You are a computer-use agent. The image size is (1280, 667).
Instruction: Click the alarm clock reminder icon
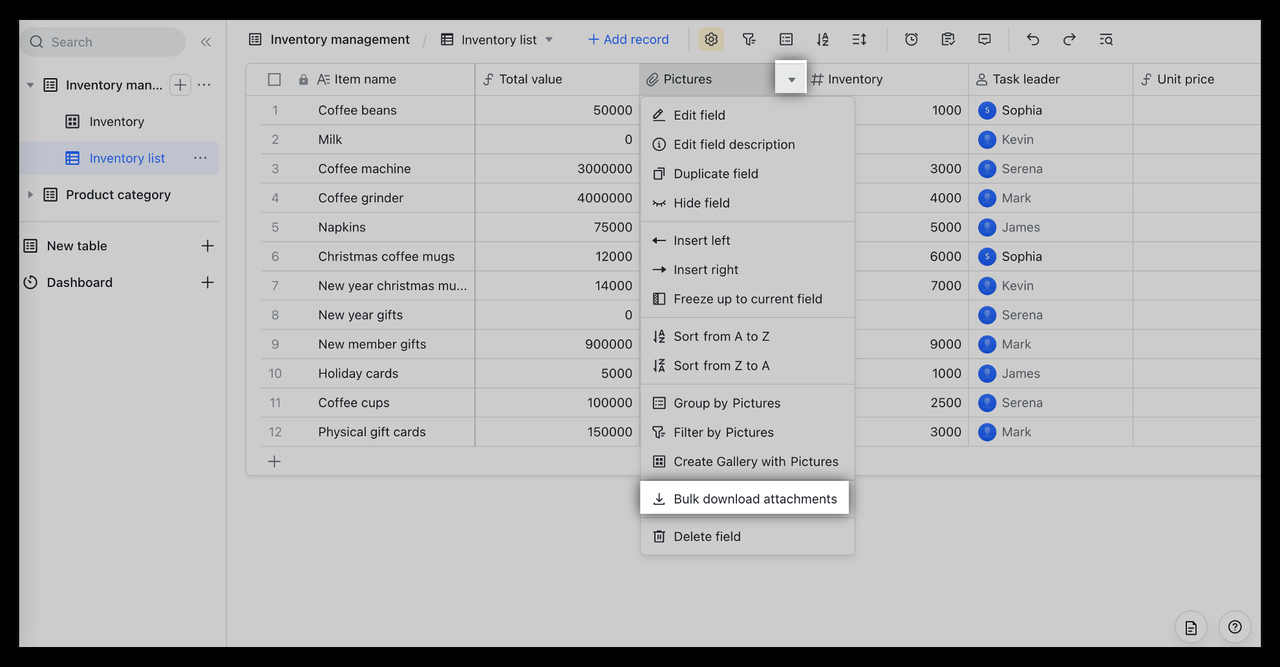point(911,40)
